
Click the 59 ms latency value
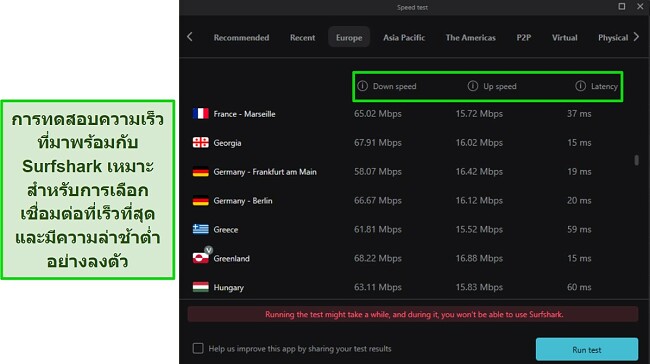[x=579, y=229]
